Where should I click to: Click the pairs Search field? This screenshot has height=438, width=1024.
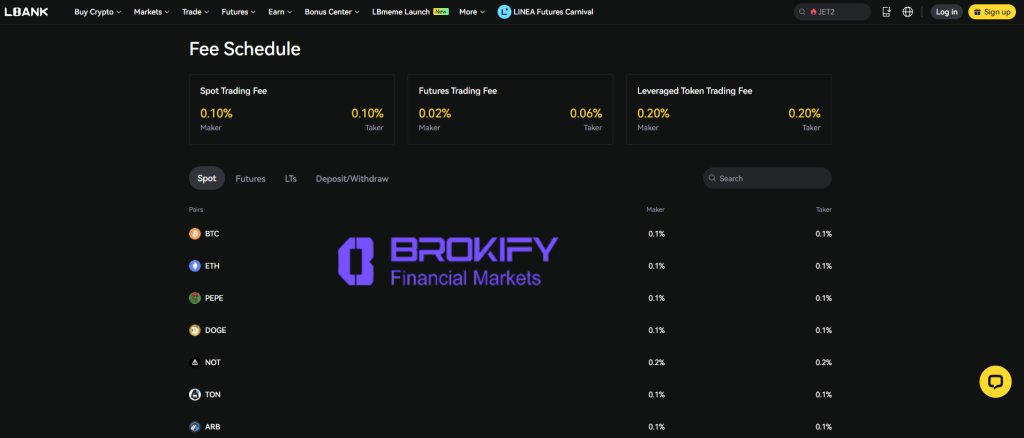click(x=768, y=178)
